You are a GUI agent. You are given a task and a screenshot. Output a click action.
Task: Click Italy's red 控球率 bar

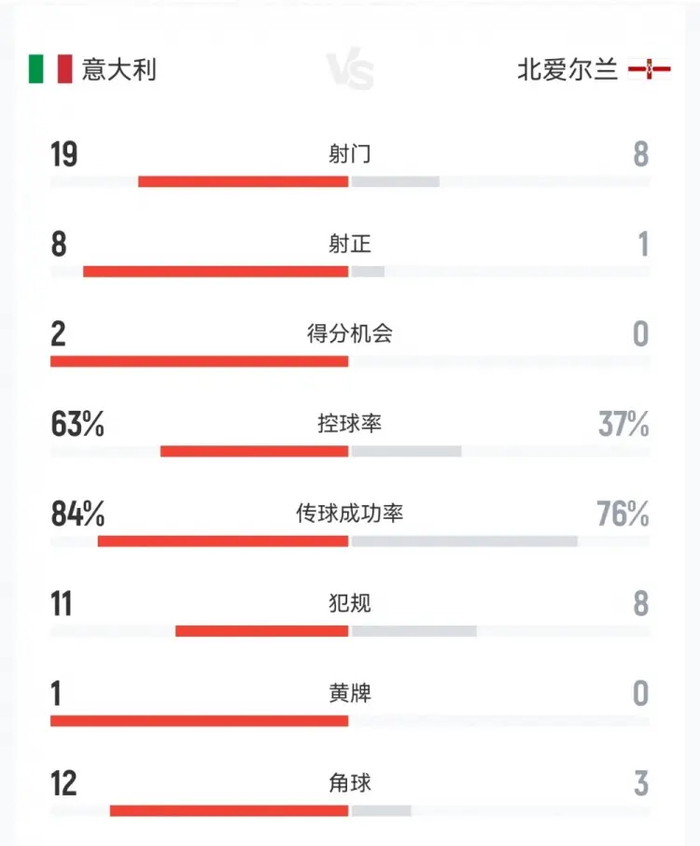254,451
